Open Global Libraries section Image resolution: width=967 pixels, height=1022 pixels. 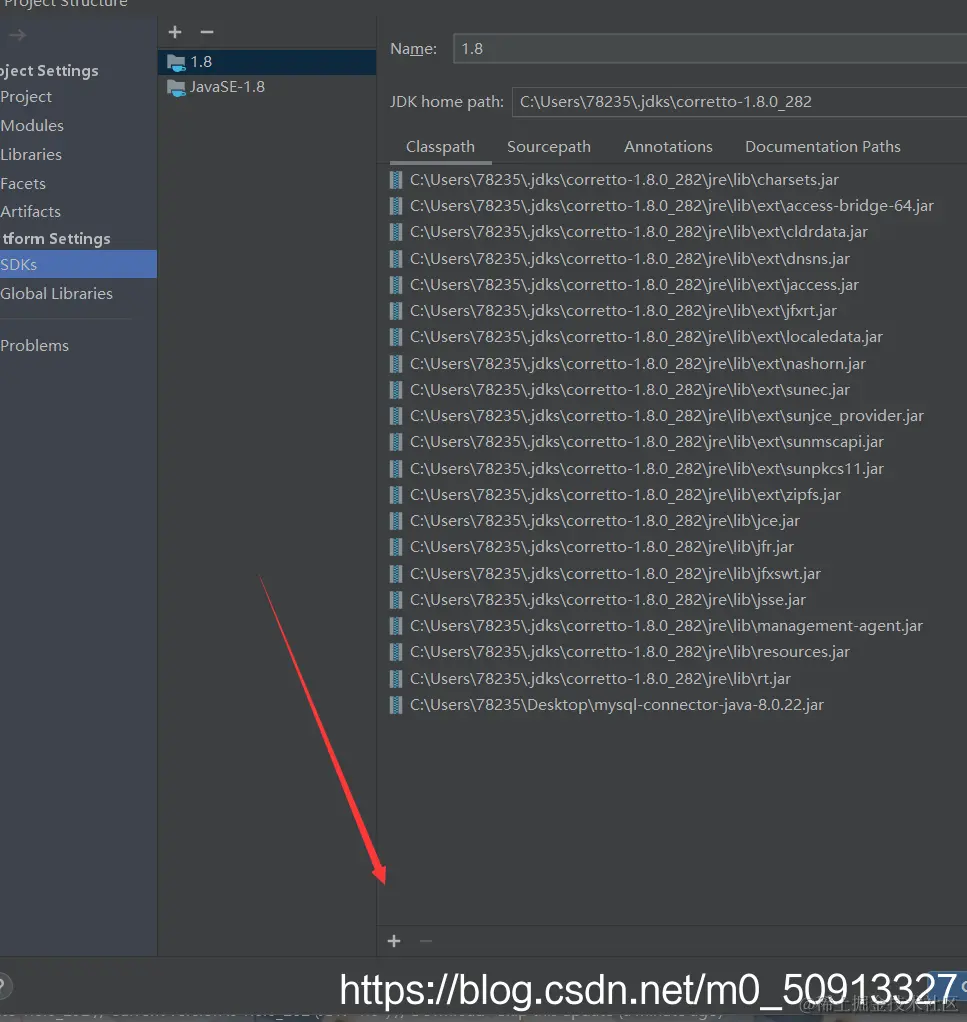click(x=57, y=293)
